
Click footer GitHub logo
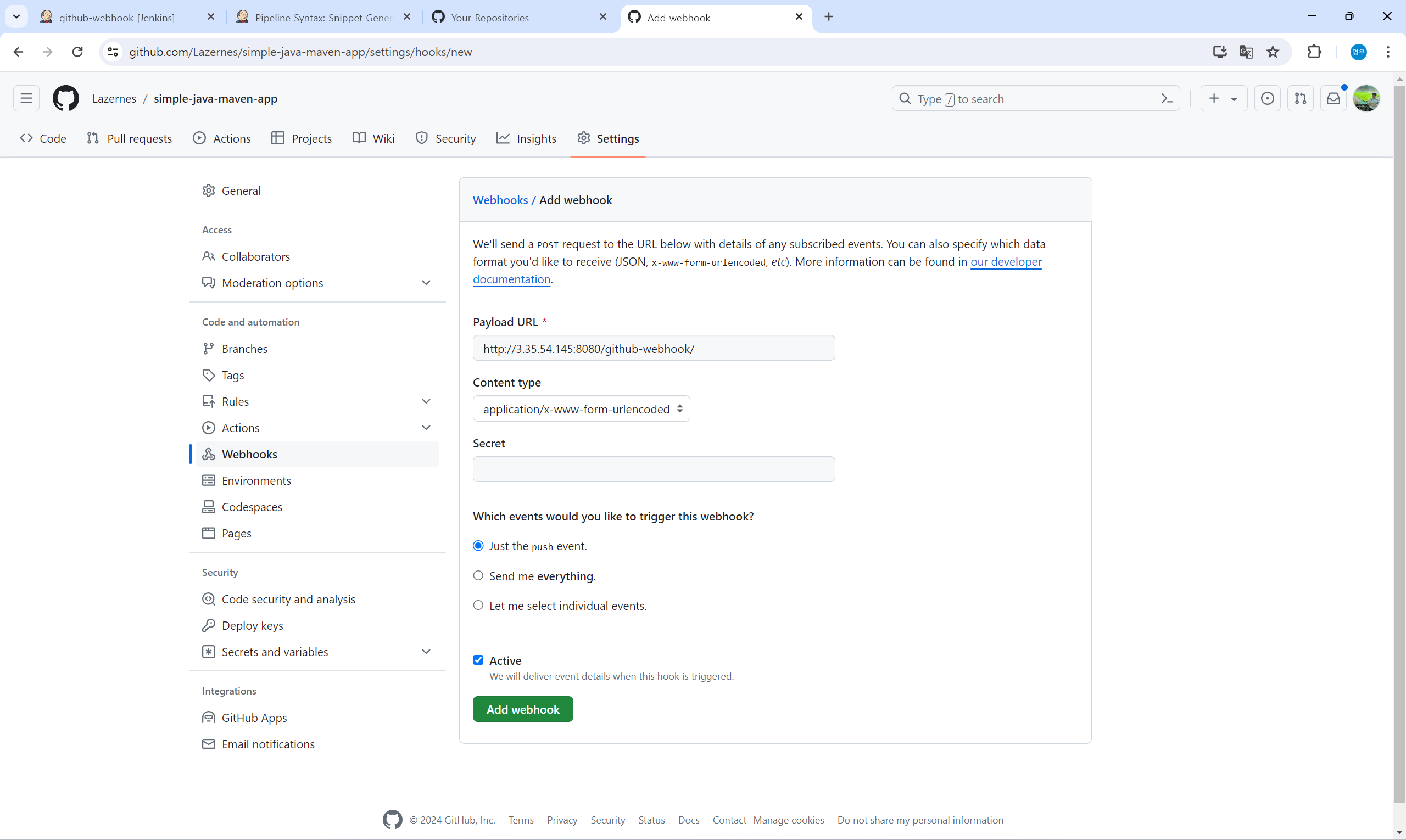392,820
